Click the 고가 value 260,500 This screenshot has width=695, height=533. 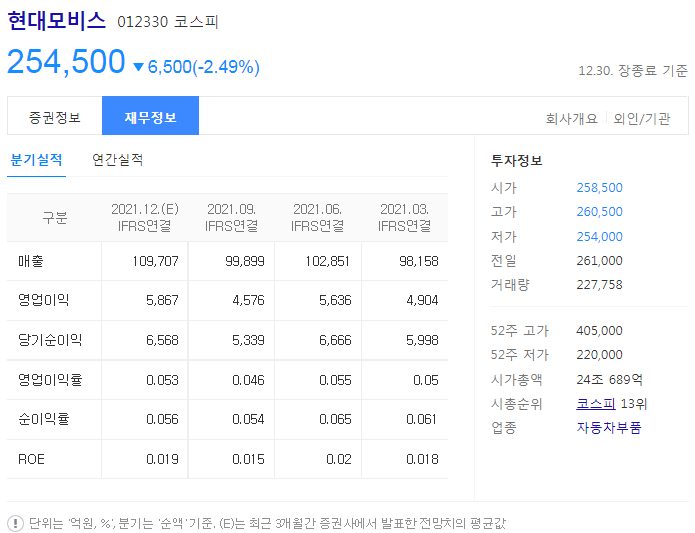pyautogui.click(x=599, y=212)
